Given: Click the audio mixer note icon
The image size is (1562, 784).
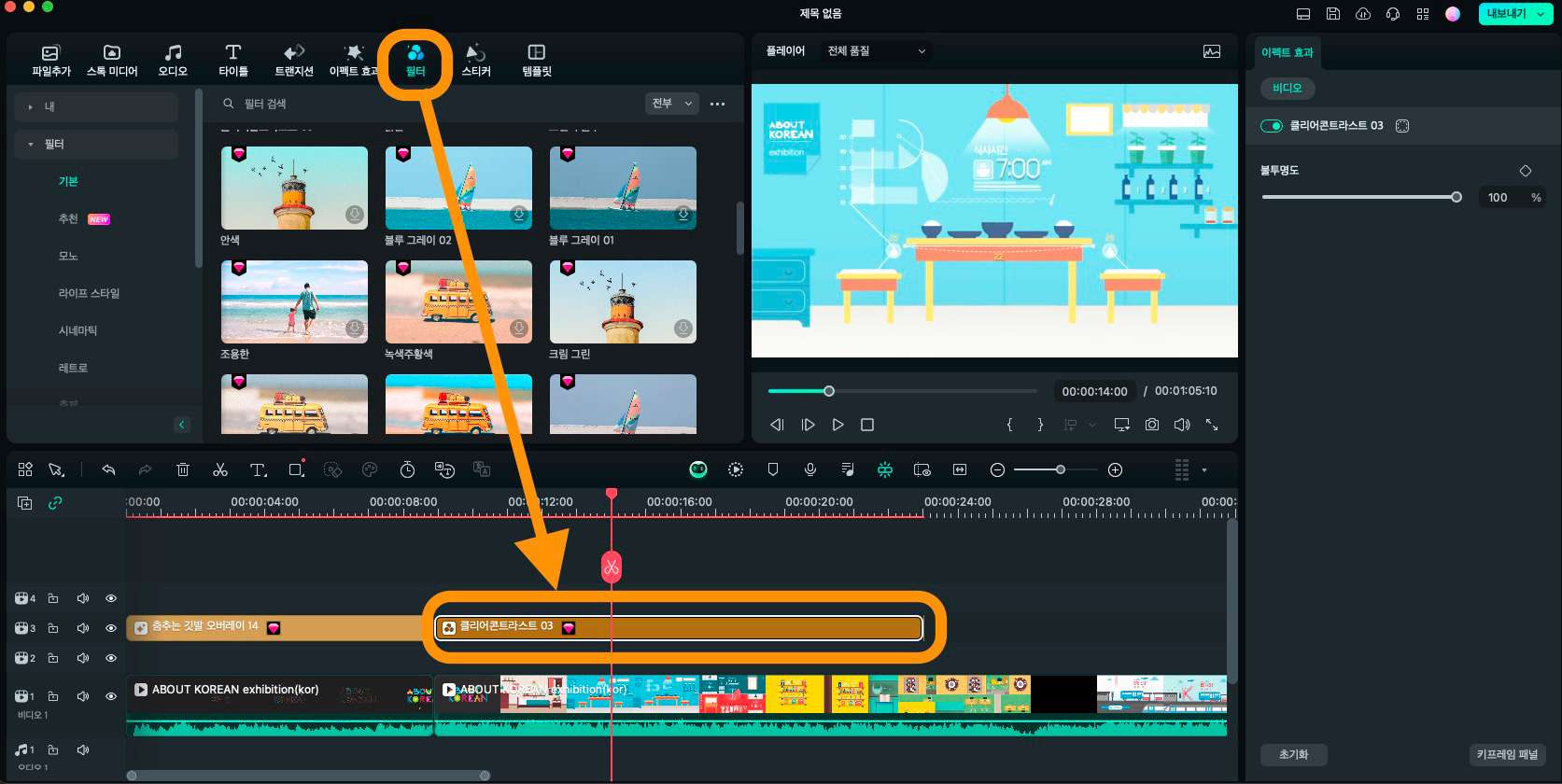Looking at the screenshot, I should click(848, 469).
